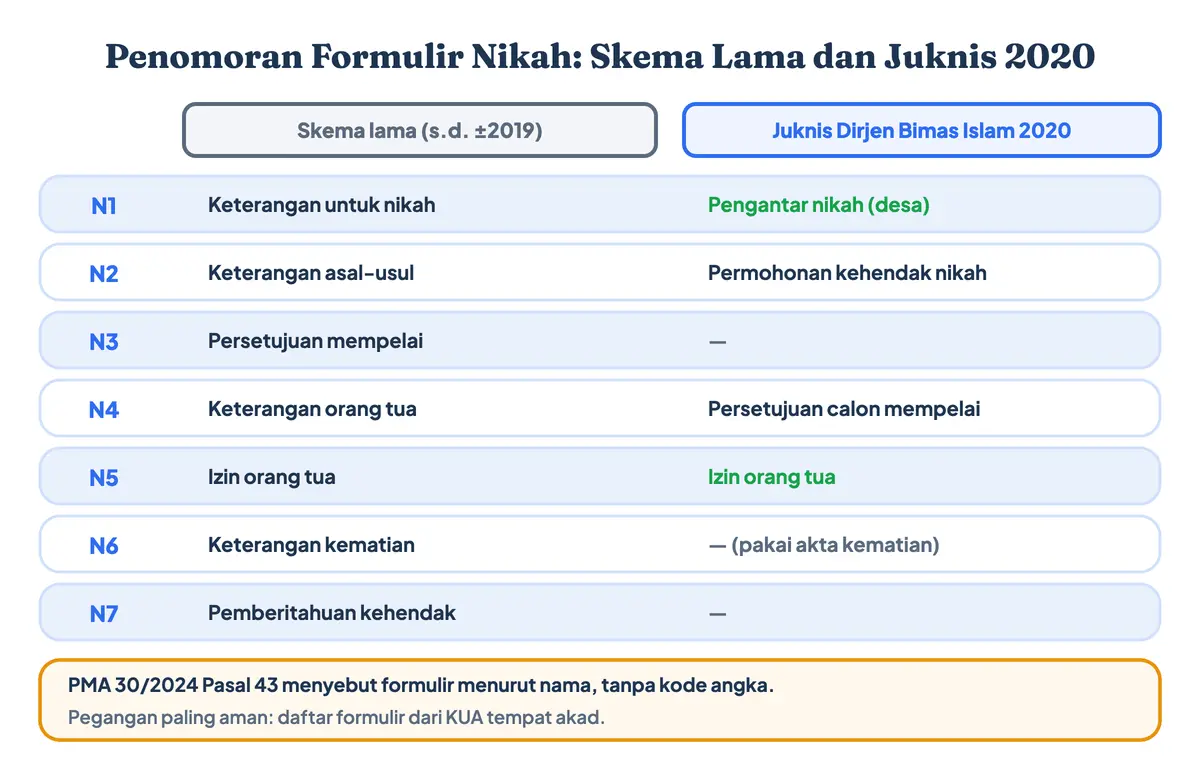The width and height of the screenshot is (1200, 760).
Task: Click the title "Penomoran Formulir Nikah: Skema Lama dan Juknis 2020"
Action: point(600,57)
